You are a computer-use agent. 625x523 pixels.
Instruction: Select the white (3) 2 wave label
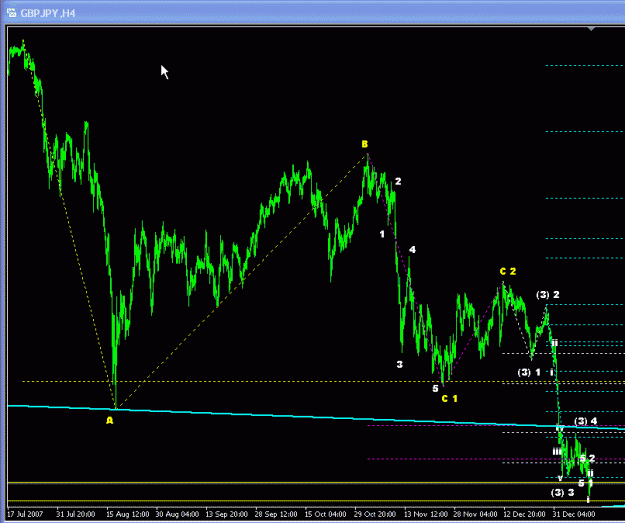pos(548,295)
